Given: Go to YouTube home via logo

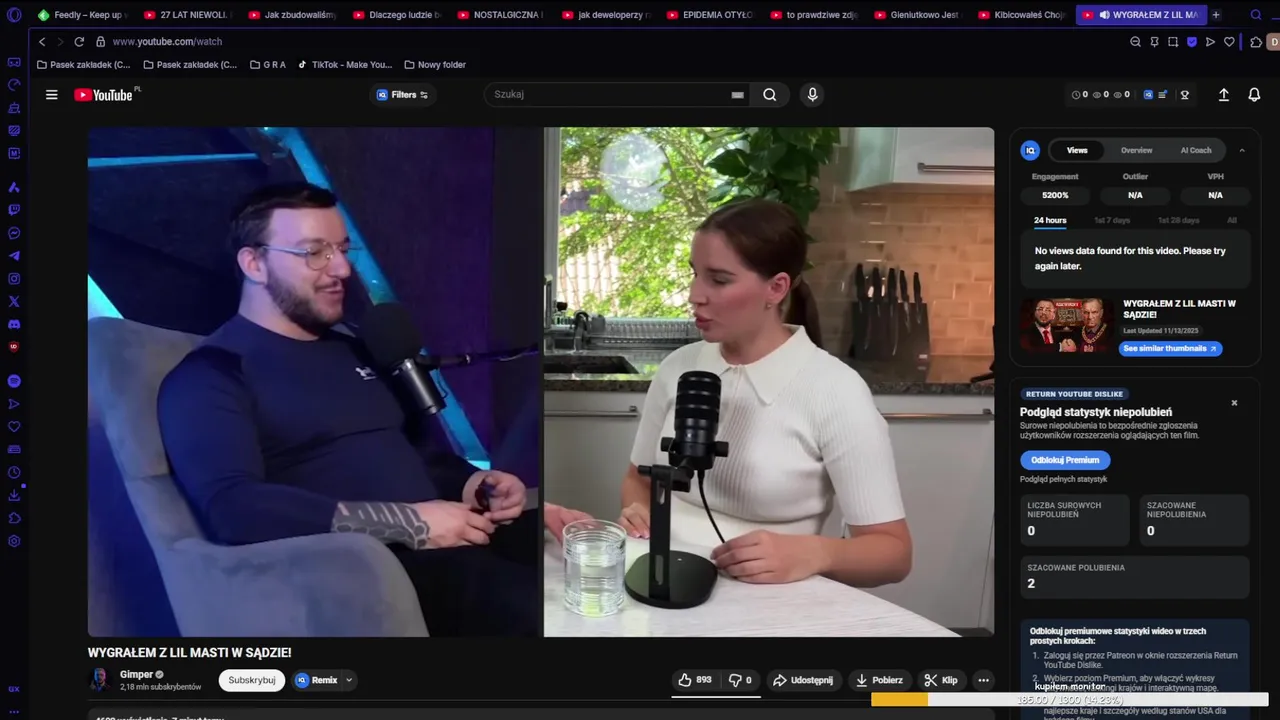Looking at the screenshot, I should [x=103, y=95].
